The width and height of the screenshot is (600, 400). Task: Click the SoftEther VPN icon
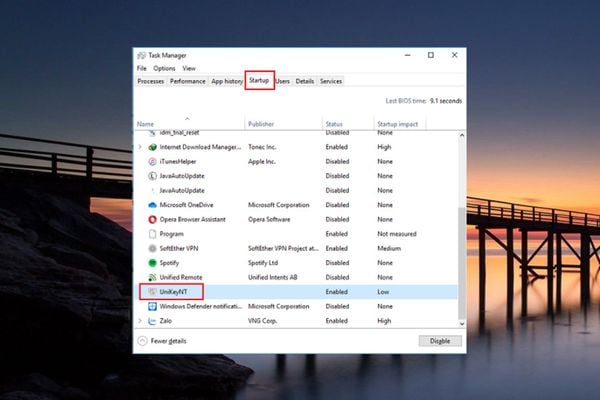coord(152,248)
